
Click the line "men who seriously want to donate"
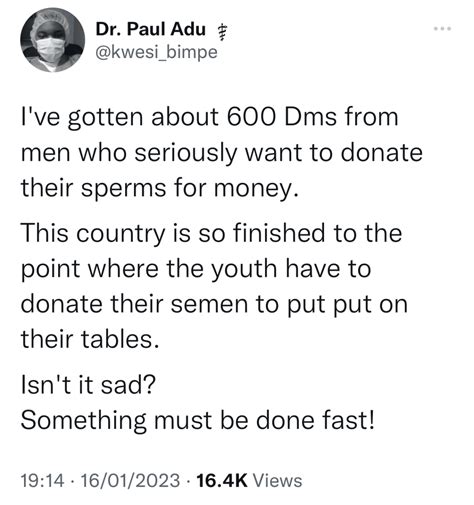tap(222, 153)
